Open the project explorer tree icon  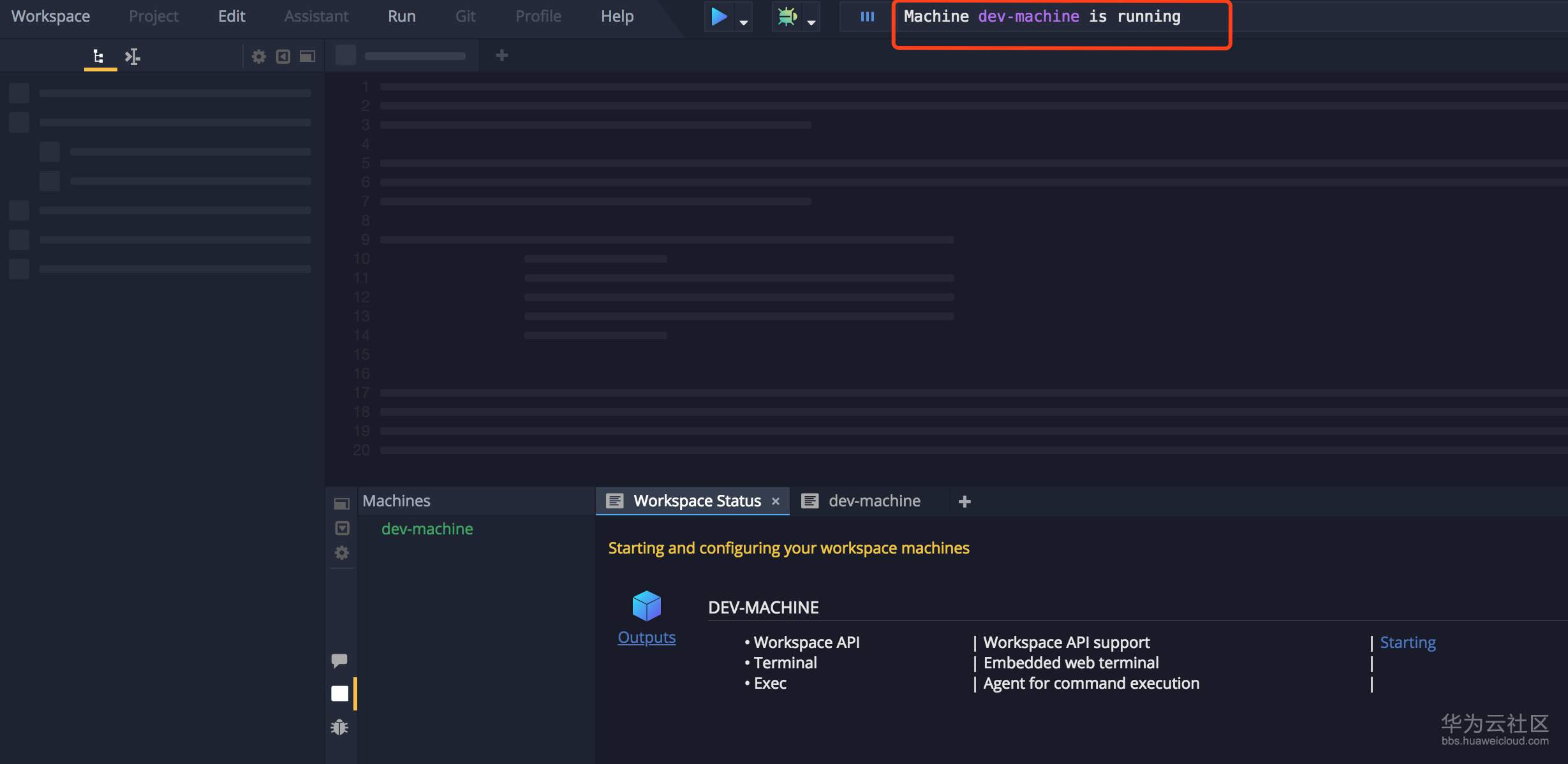click(x=99, y=57)
